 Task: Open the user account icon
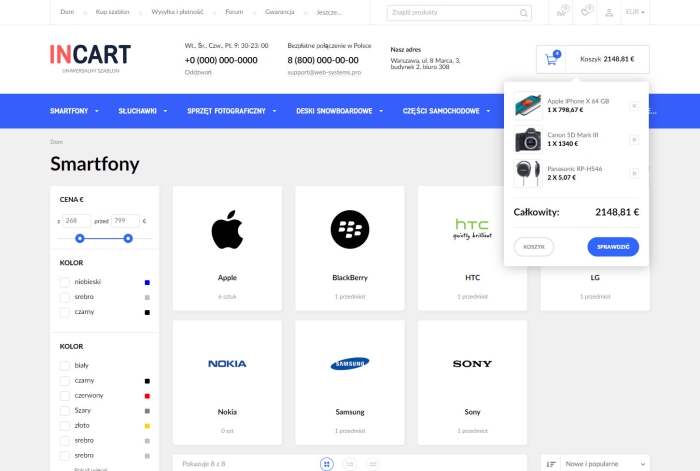pos(609,13)
